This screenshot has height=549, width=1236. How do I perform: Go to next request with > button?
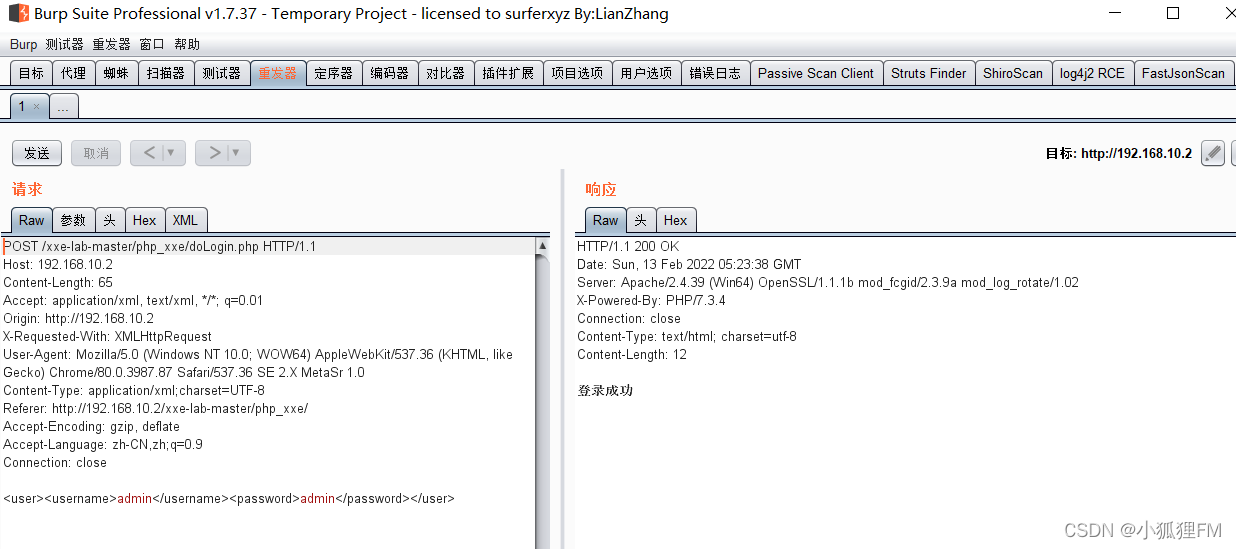coord(214,153)
